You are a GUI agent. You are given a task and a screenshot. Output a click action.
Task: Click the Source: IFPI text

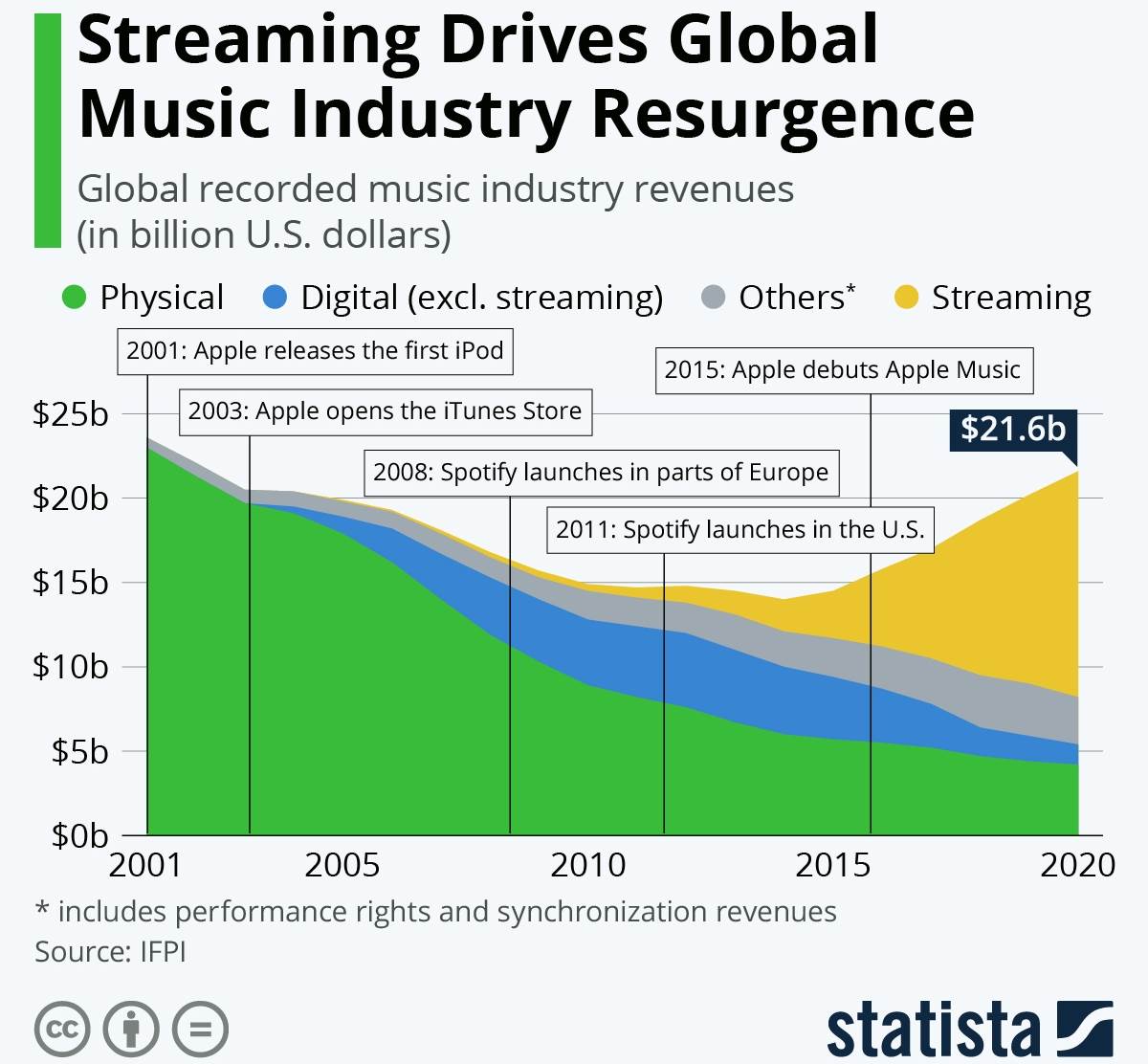(110, 952)
